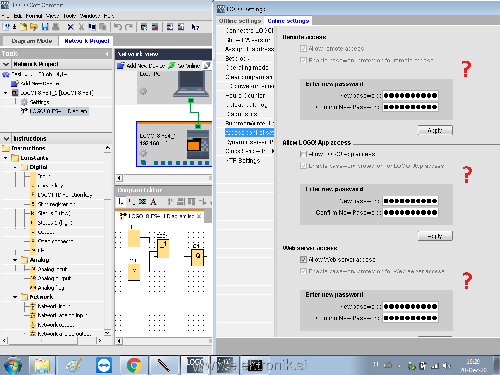Toggle password protection checkbox under Remote access
This screenshot has height=375, width=500.
point(303,60)
